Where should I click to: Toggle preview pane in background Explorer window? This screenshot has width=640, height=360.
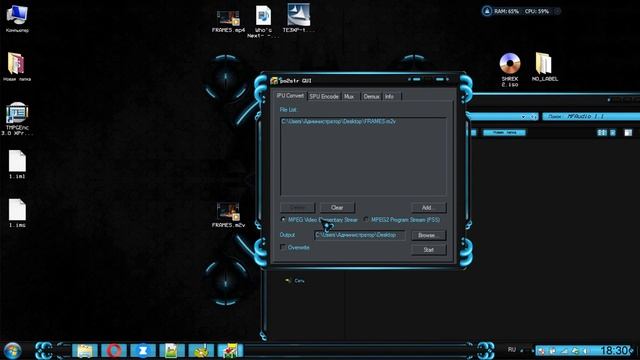(628, 133)
